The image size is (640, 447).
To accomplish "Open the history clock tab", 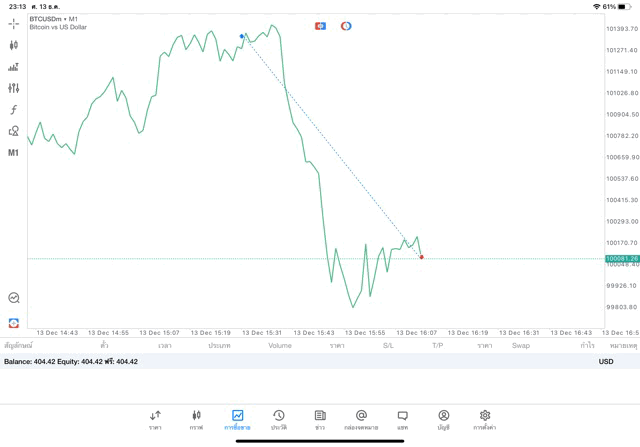I will coord(278,419).
